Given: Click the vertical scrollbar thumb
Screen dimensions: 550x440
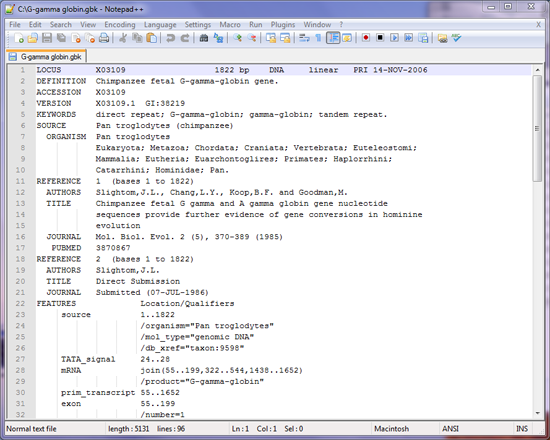Looking at the screenshot, I should pyautogui.click(x=537, y=128).
